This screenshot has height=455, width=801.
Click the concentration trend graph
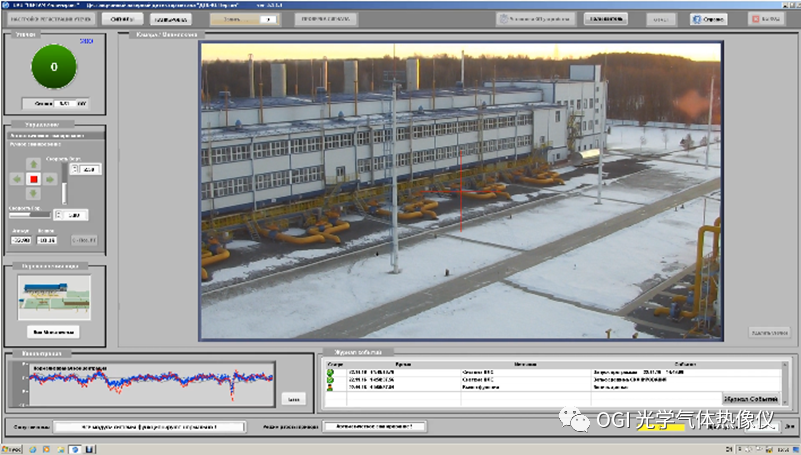pos(151,384)
